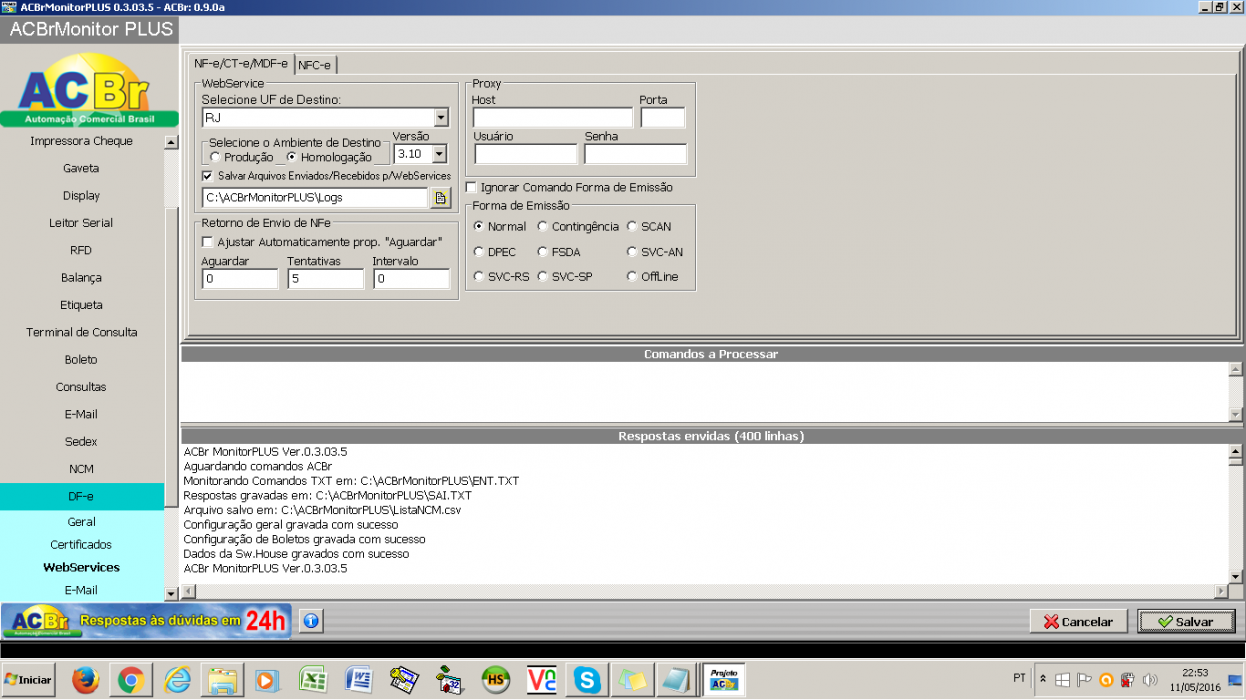Check Ignorar Comando Forma de Emissão

[472, 187]
